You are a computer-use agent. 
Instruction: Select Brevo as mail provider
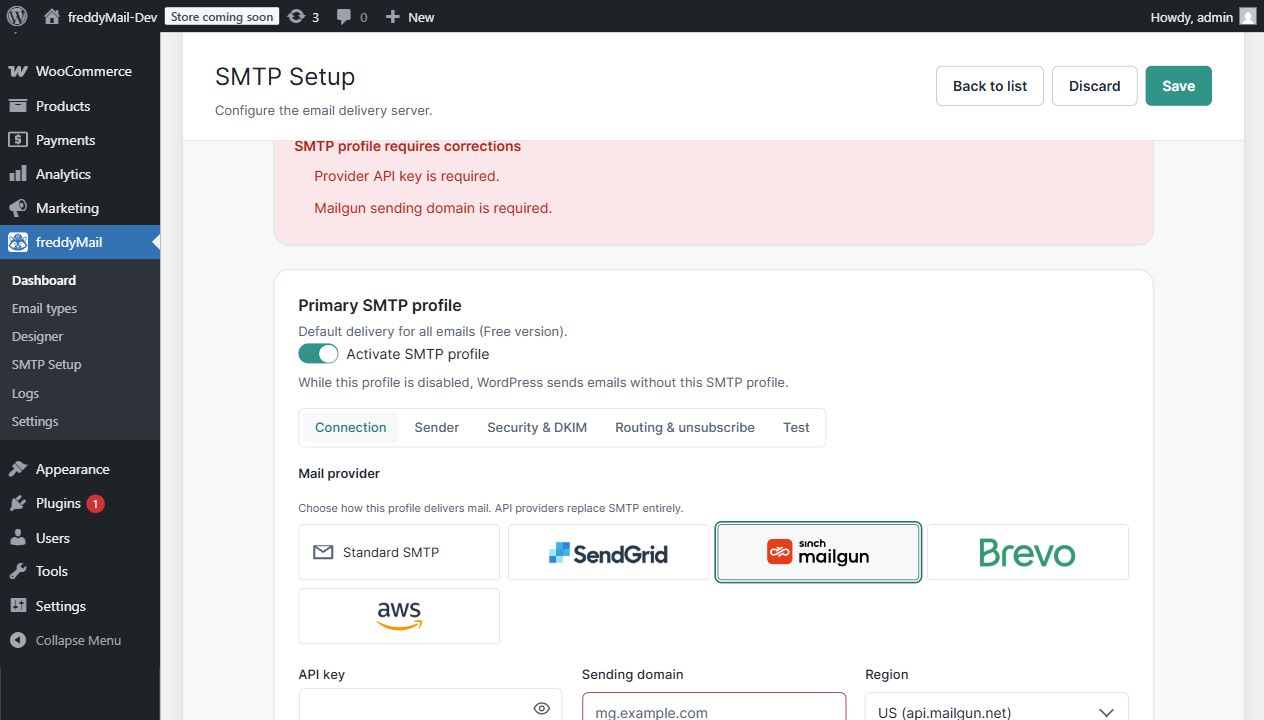click(1028, 552)
